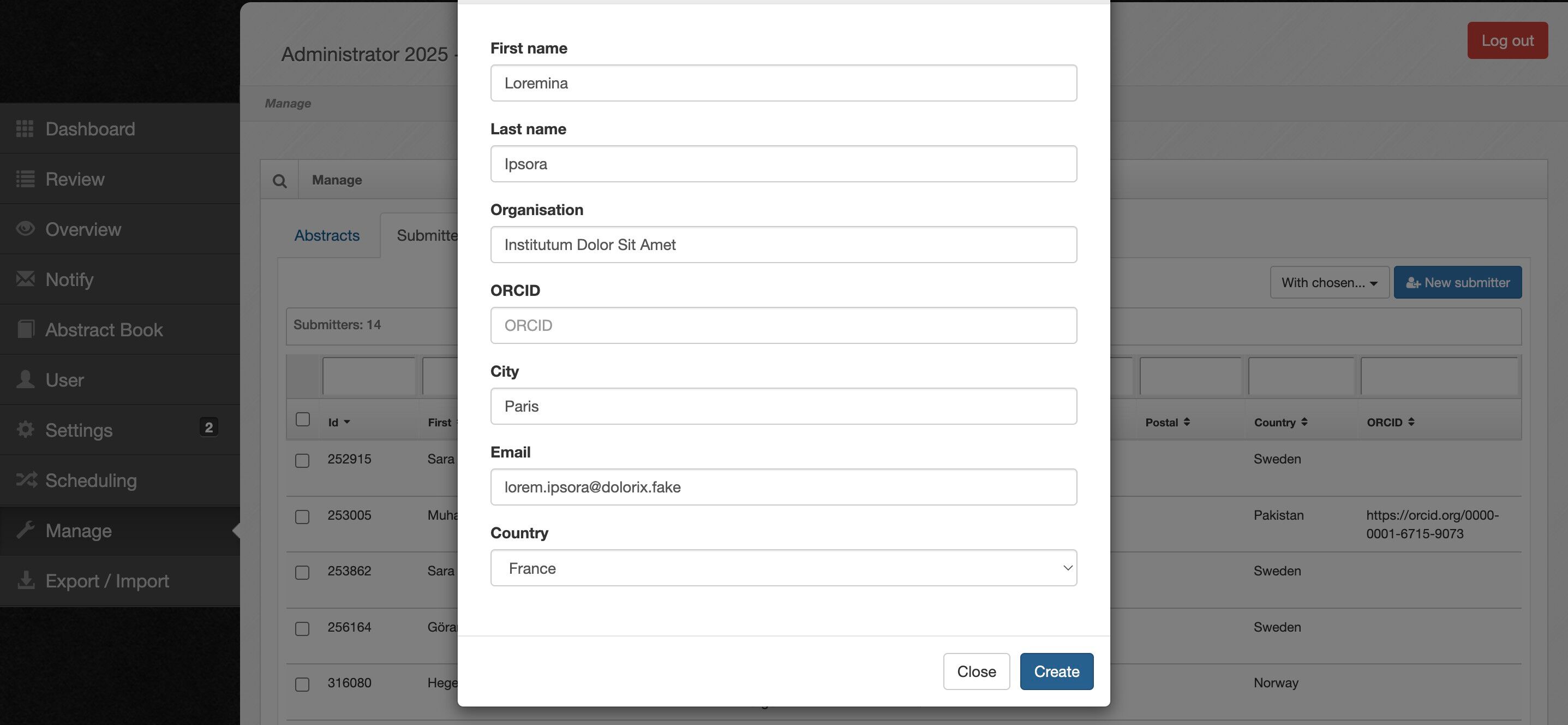
Task: Expand the With chosen... dropdown
Action: click(x=1329, y=282)
